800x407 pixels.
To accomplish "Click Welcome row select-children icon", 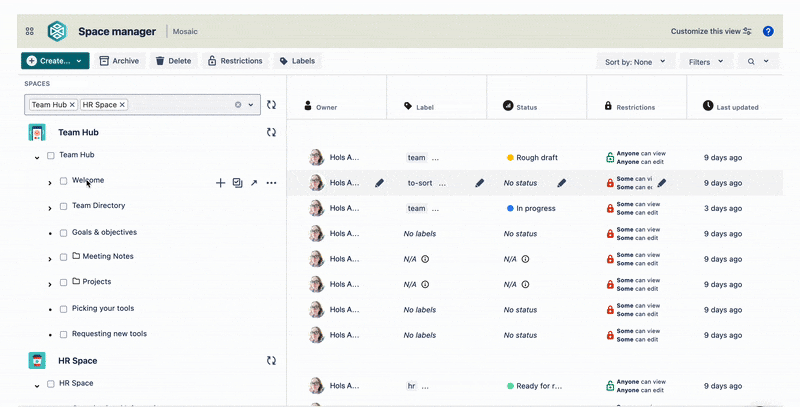I will pyautogui.click(x=237, y=183).
